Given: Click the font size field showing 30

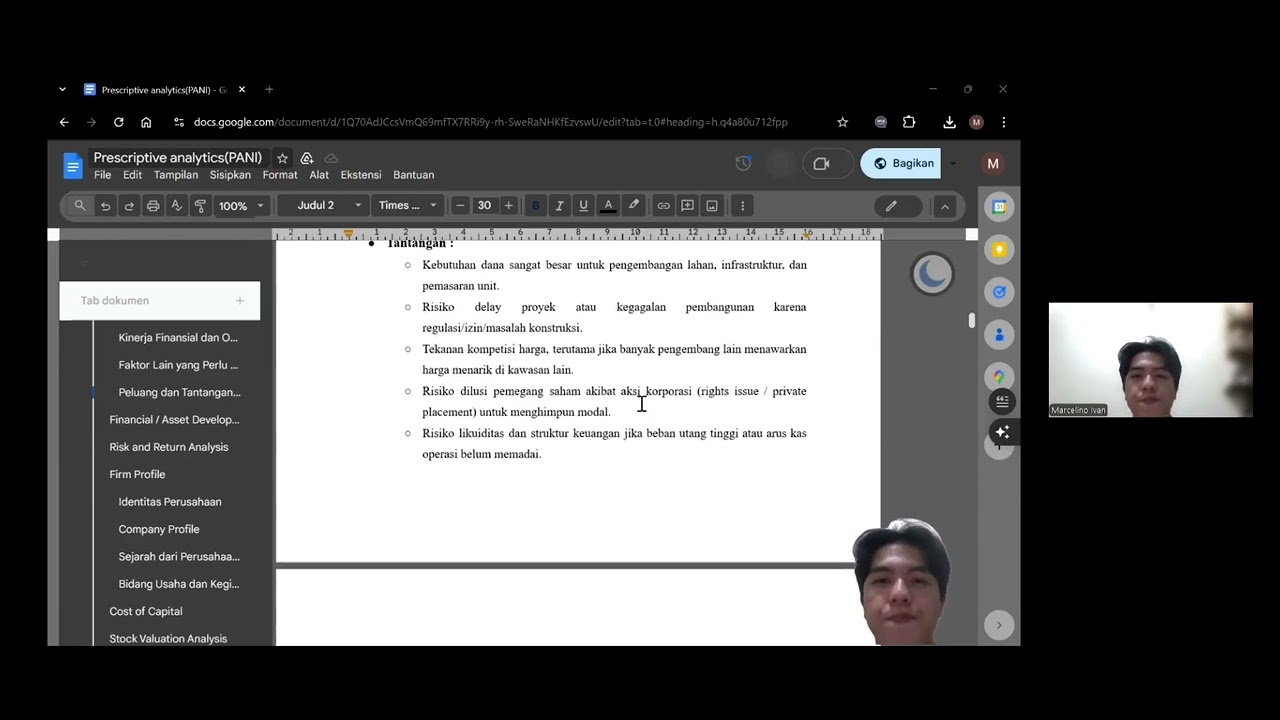Looking at the screenshot, I should [x=484, y=206].
